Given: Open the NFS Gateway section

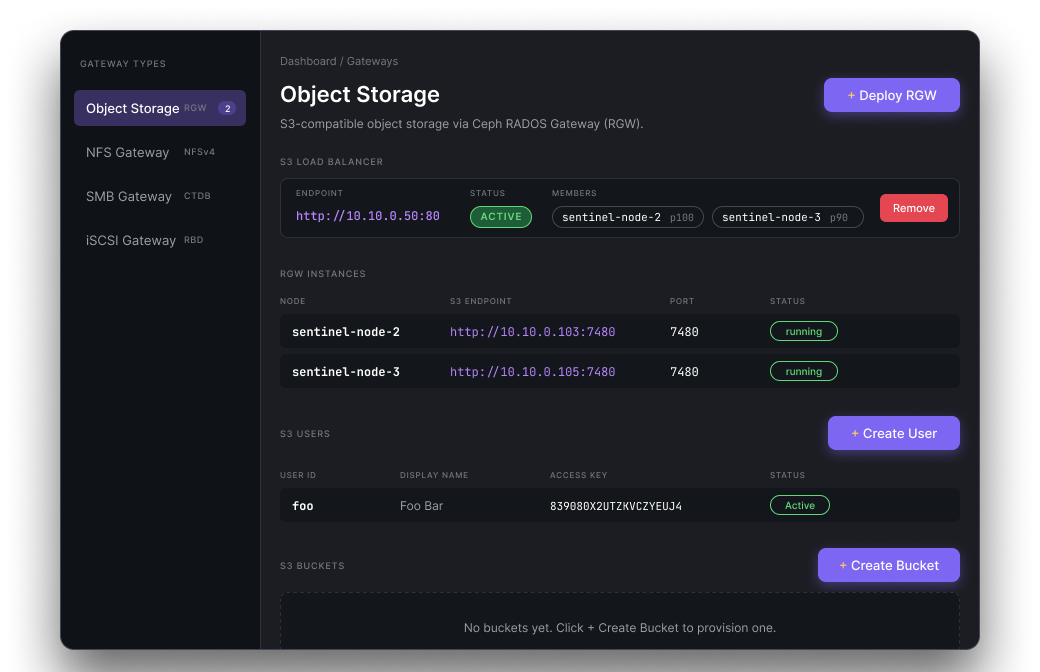Looking at the screenshot, I should 127,152.
